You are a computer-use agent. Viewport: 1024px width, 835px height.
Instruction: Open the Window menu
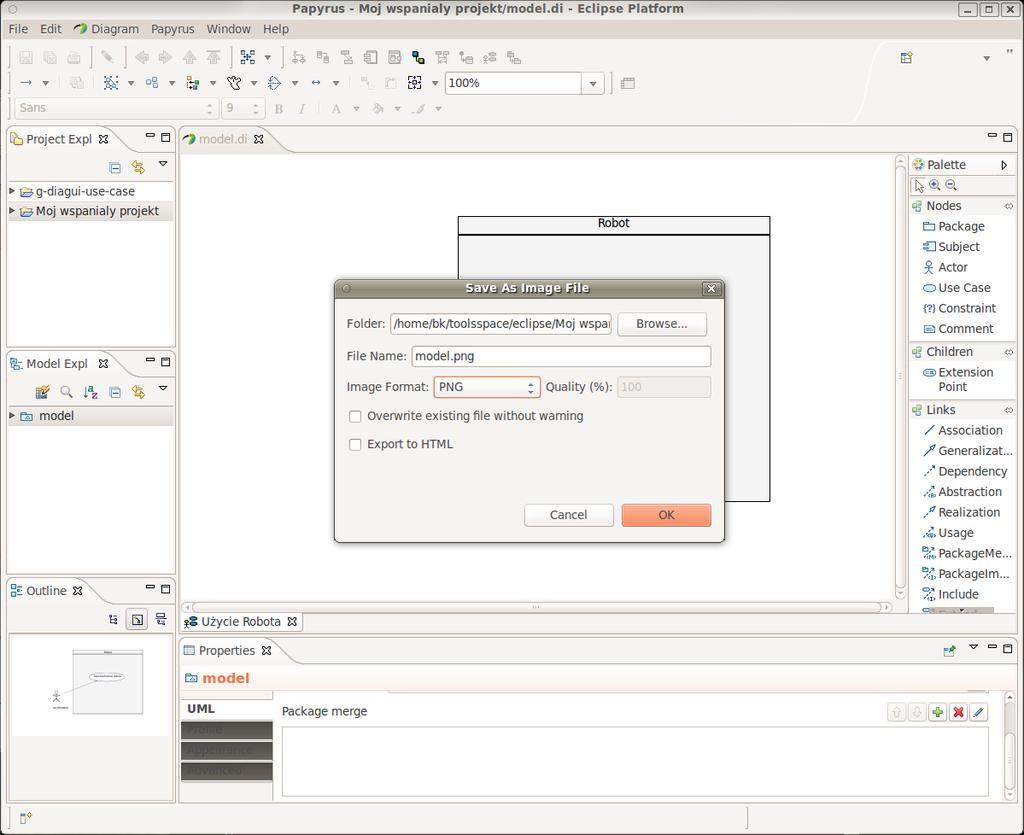click(x=229, y=29)
